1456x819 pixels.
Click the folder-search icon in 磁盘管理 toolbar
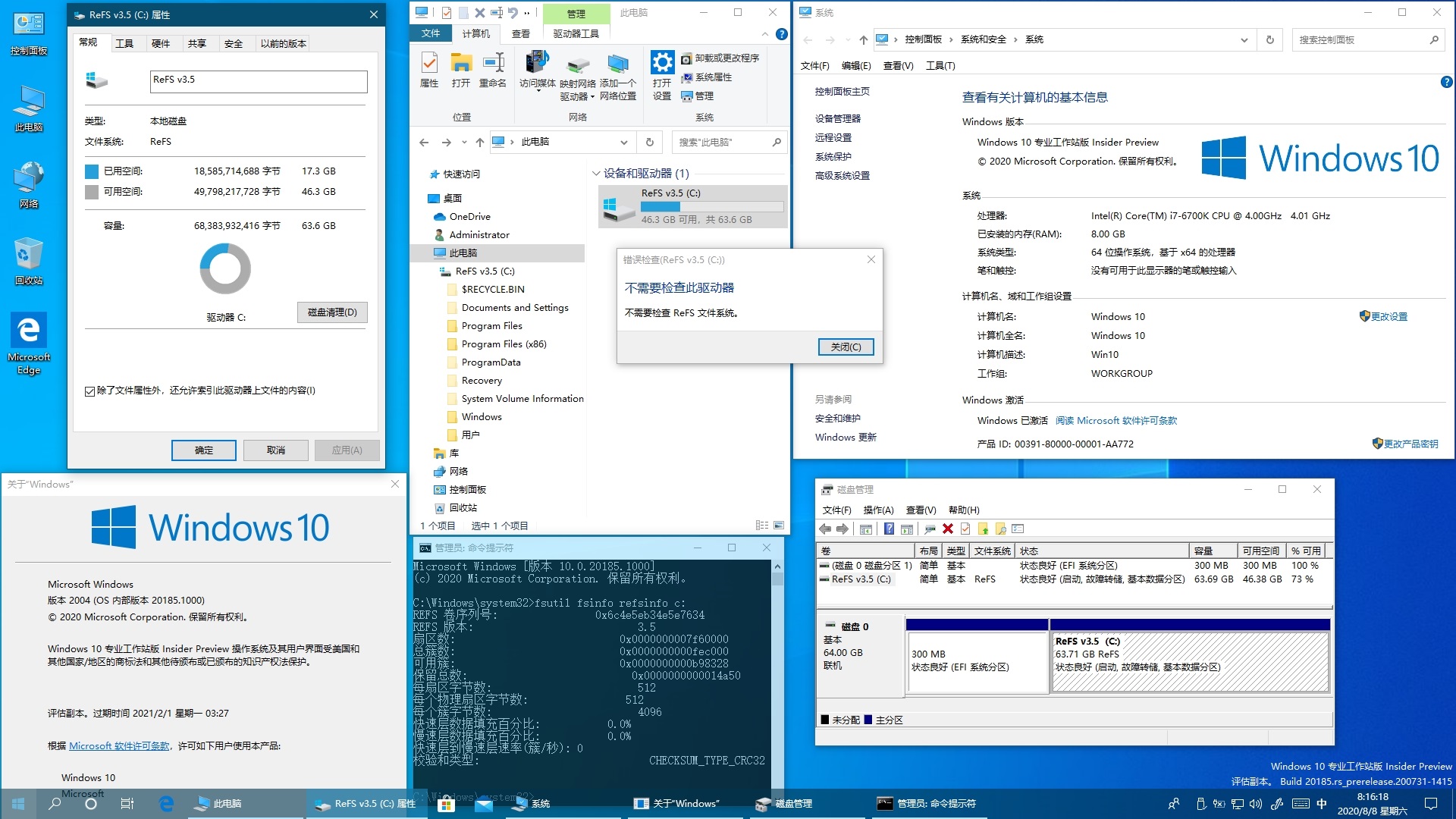1000,529
